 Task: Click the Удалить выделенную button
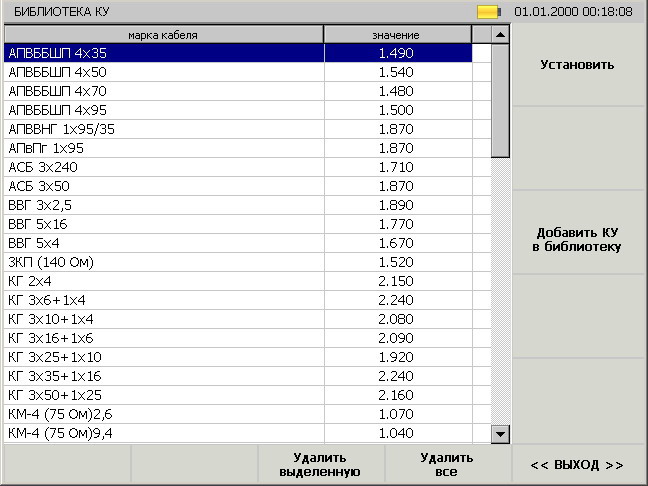pos(320,465)
